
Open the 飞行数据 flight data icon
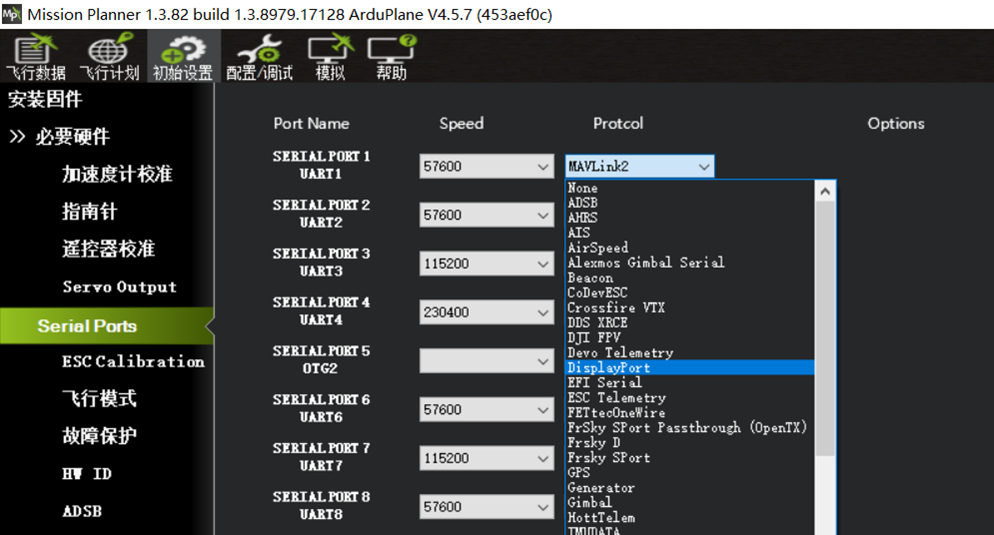(x=36, y=58)
